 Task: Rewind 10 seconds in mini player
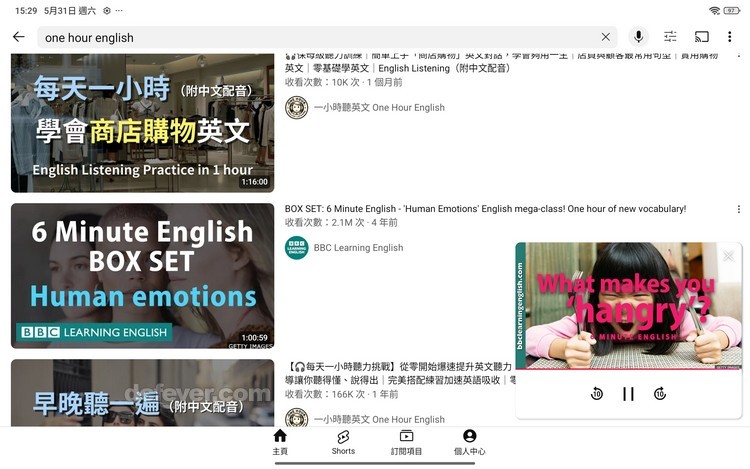pyautogui.click(x=596, y=394)
